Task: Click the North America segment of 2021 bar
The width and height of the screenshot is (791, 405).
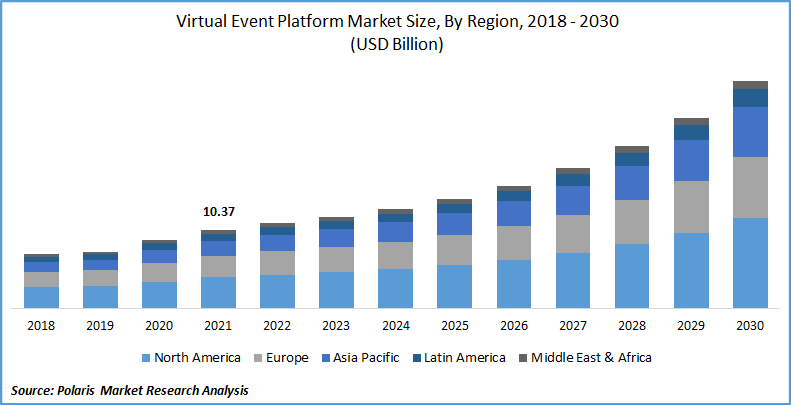Action: coord(218,293)
